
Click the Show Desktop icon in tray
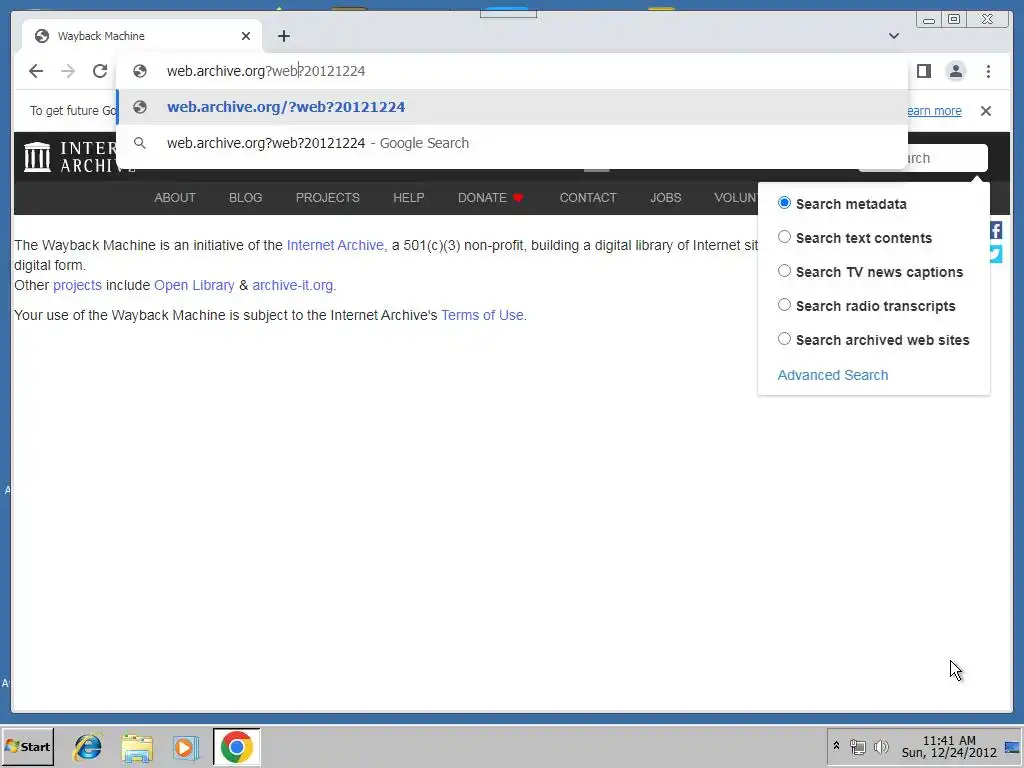1012,746
